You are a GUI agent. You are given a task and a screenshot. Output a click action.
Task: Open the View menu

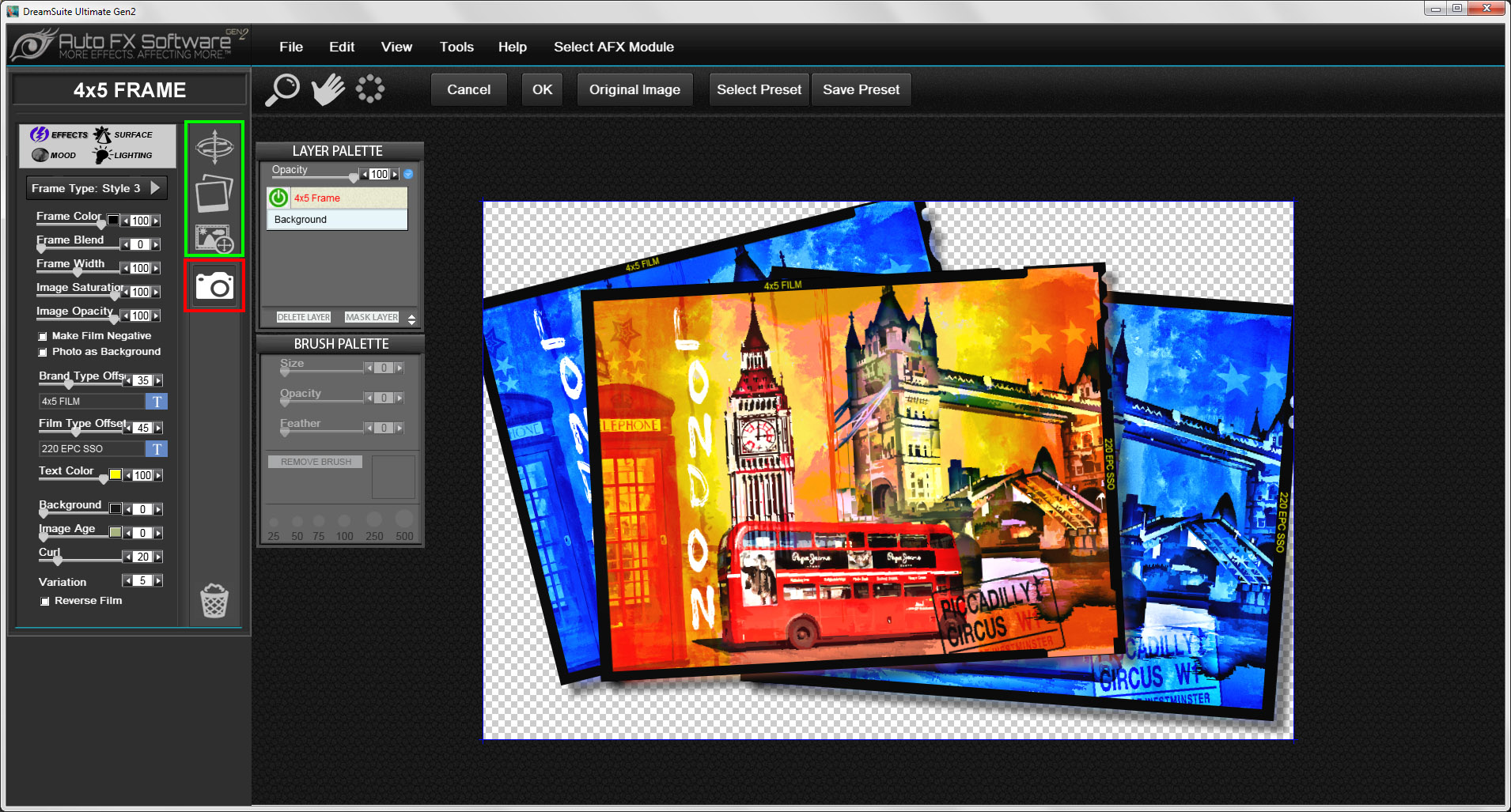pyautogui.click(x=396, y=47)
